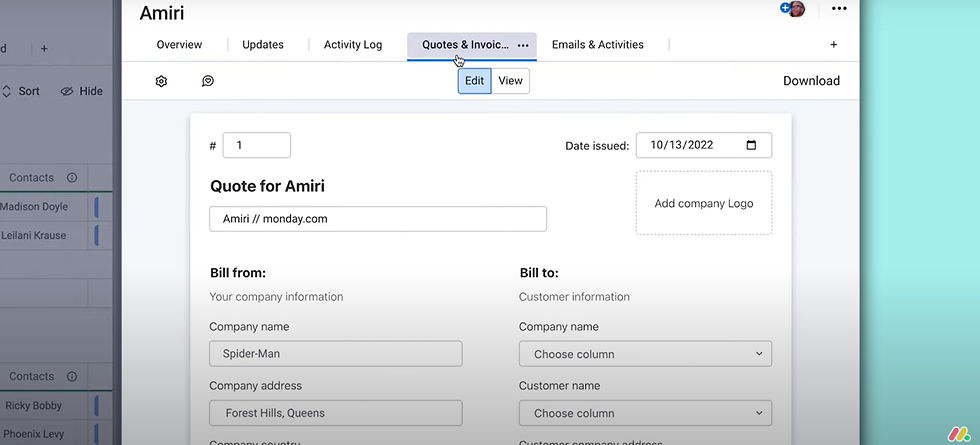Edit the Forest Hills, Queens address field
The image size is (980, 445).
click(x=336, y=413)
